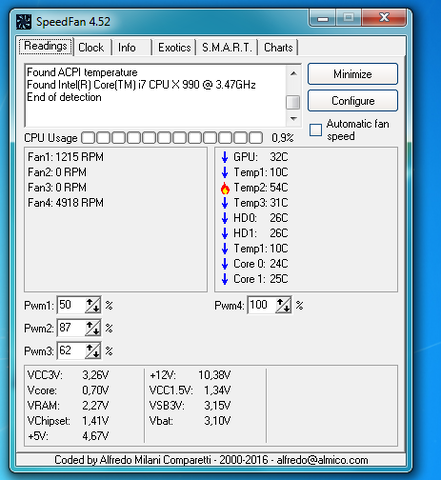The height and width of the screenshot is (480, 441).
Task: Click the +12V 10,38V voltage reading
Action: (x=190, y=375)
